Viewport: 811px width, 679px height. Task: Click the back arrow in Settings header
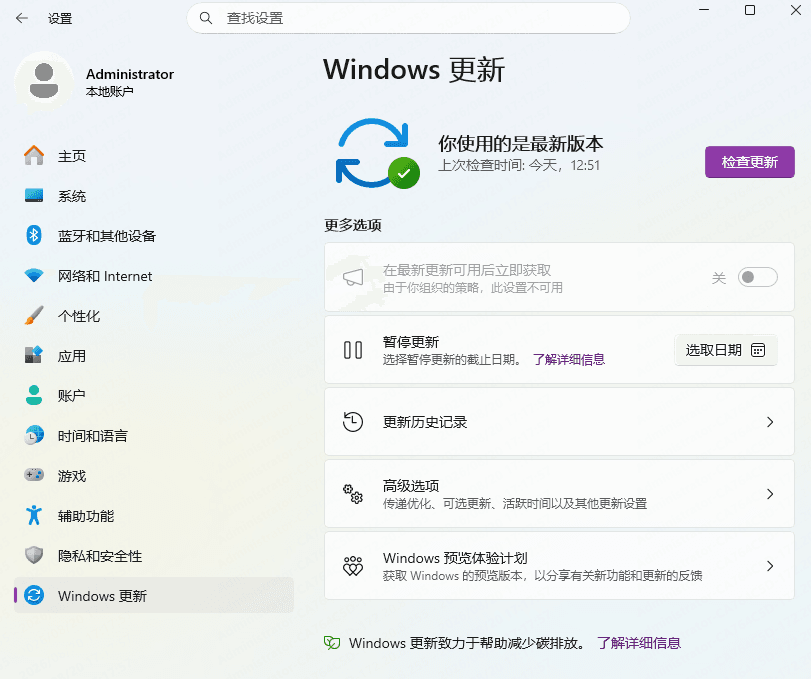click(x=22, y=19)
